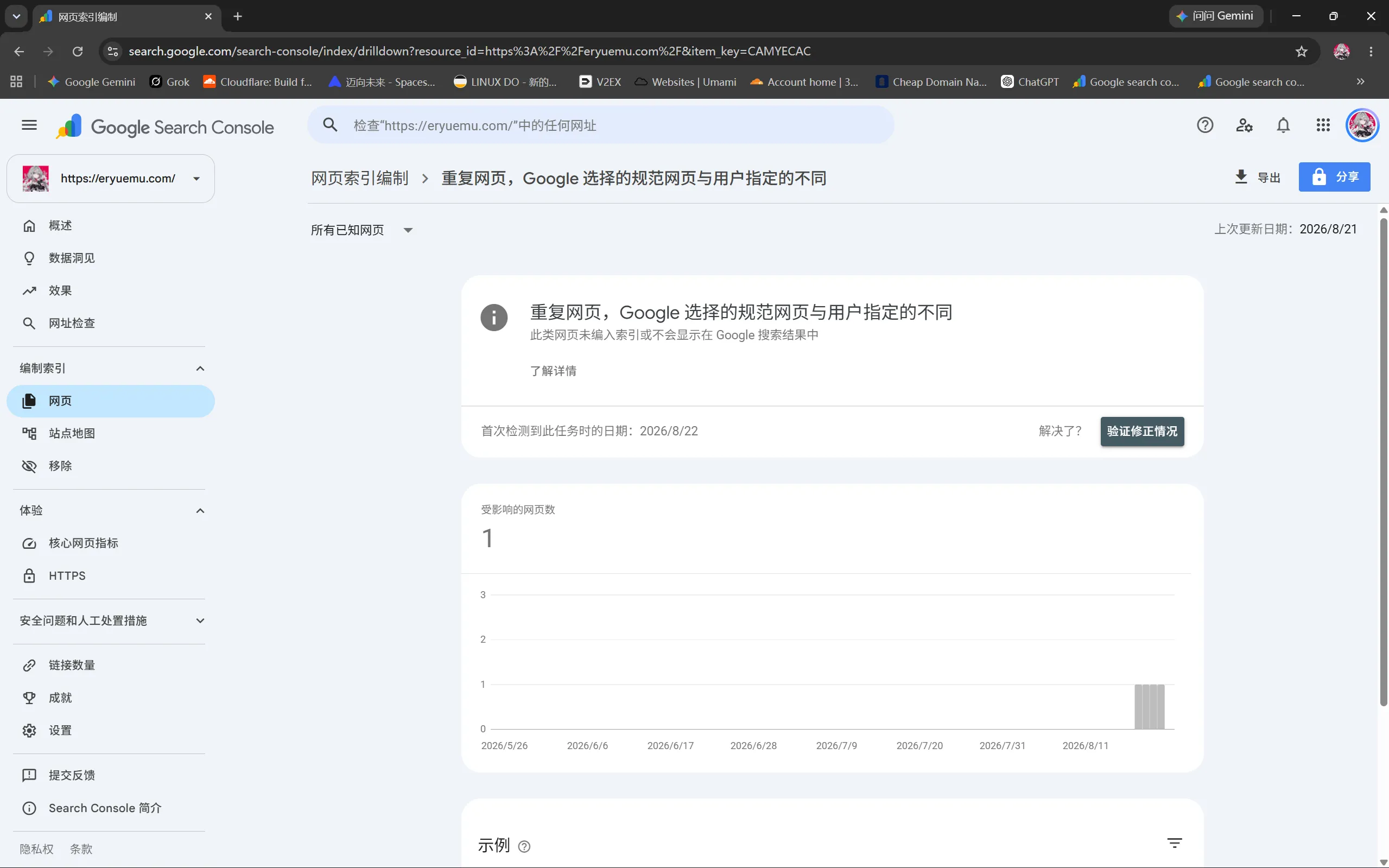The width and height of the screenshot is (1389, 868).
Task: Open the 条款 link
Action: (x=81, y=849)
